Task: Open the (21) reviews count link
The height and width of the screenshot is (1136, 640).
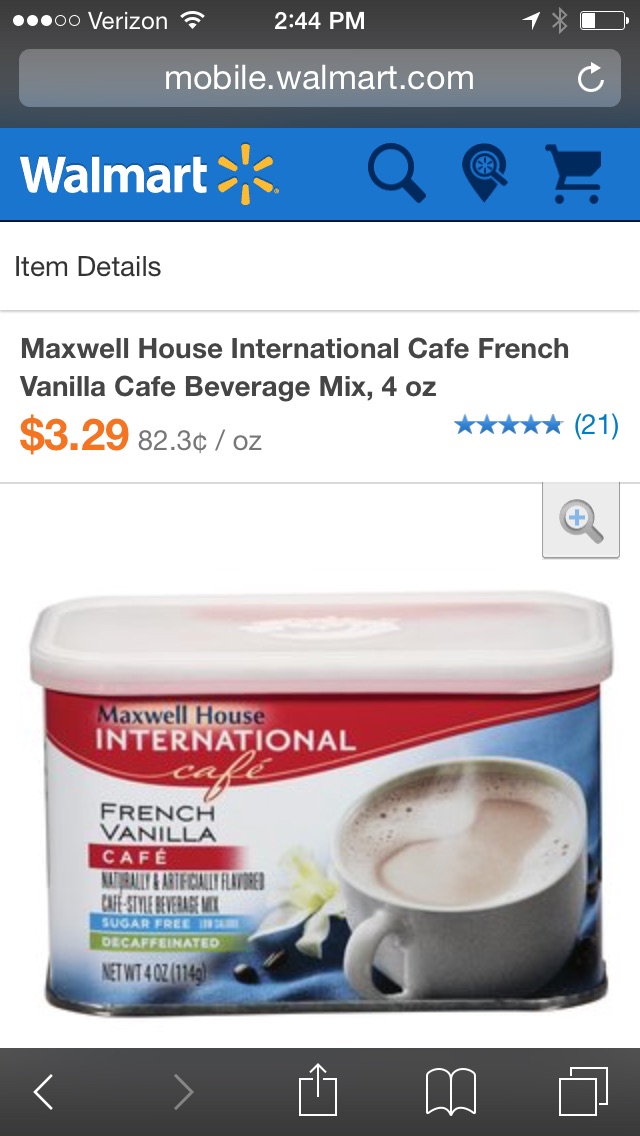Action: tap(596, 425)
